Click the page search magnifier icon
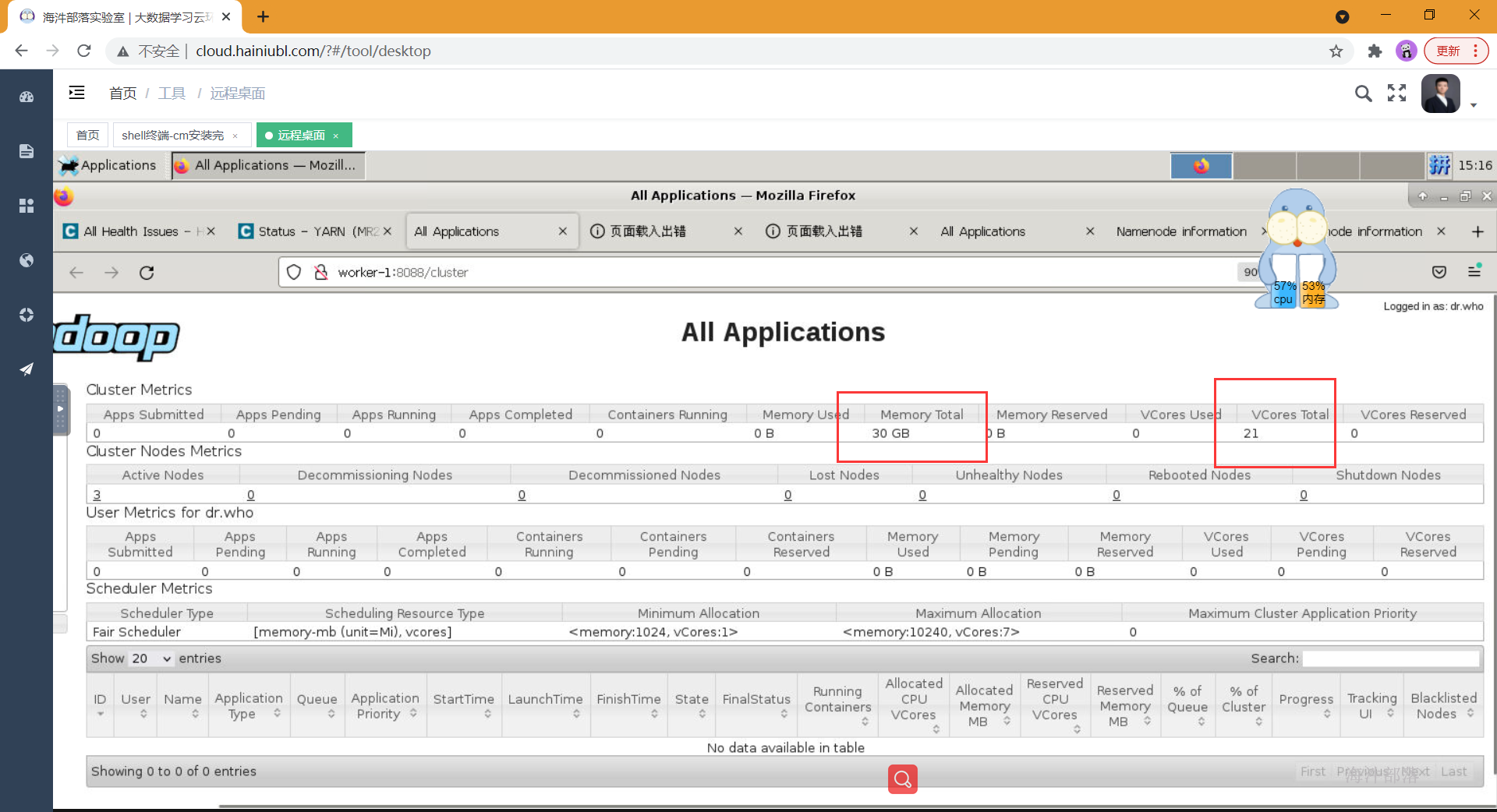Image resolution: width=1497 pixels, height=812 pixels. pos(1363,94)
